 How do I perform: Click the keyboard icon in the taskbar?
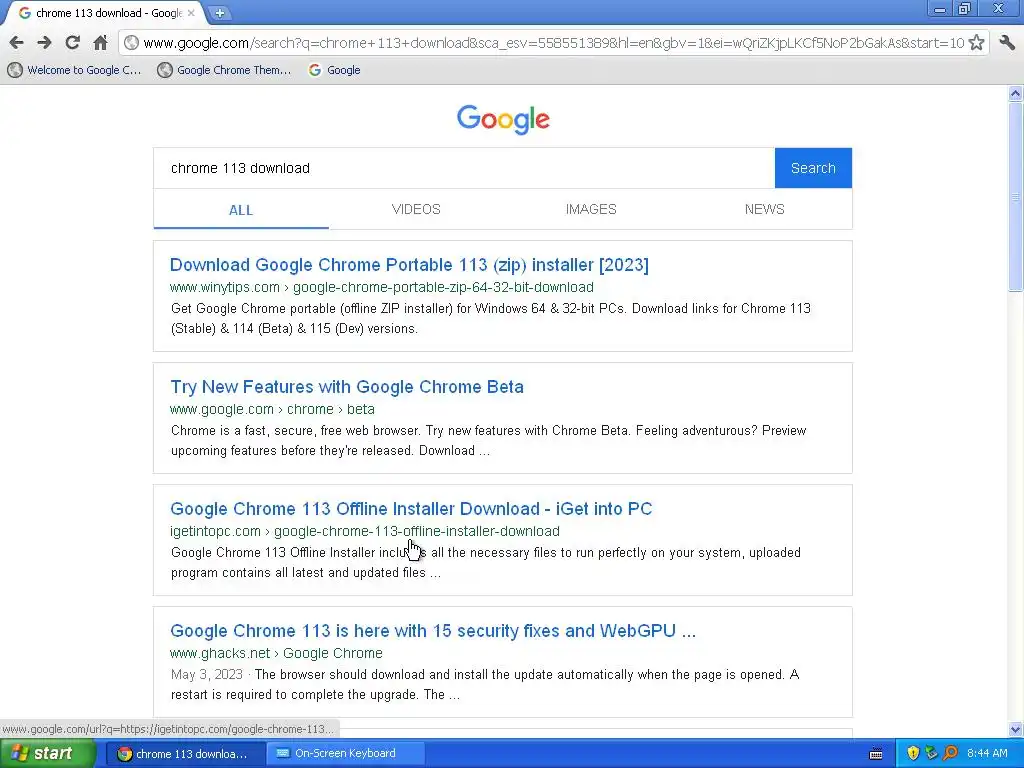tap(876, 754)
